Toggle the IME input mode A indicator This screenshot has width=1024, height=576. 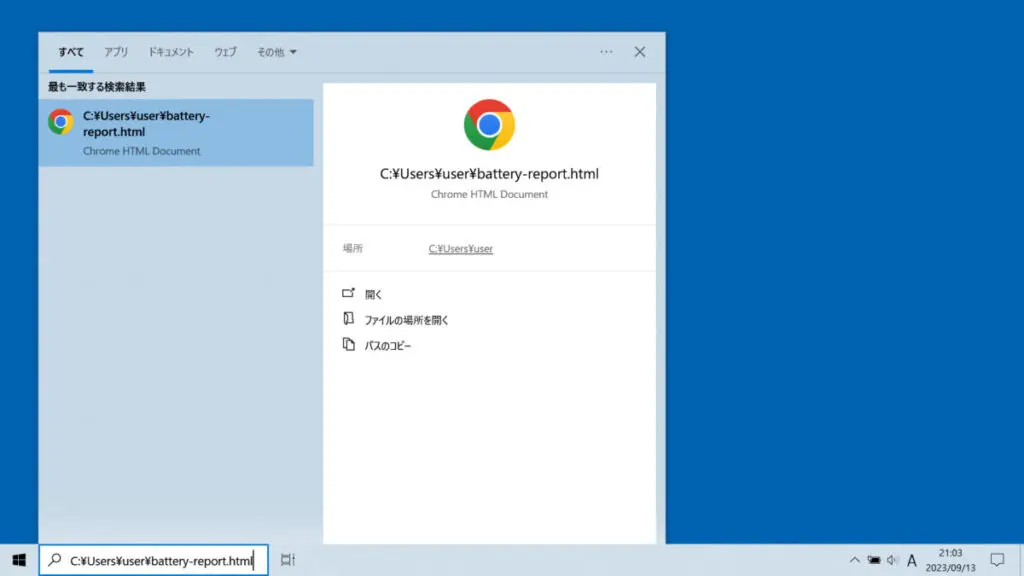pos(912,560)
